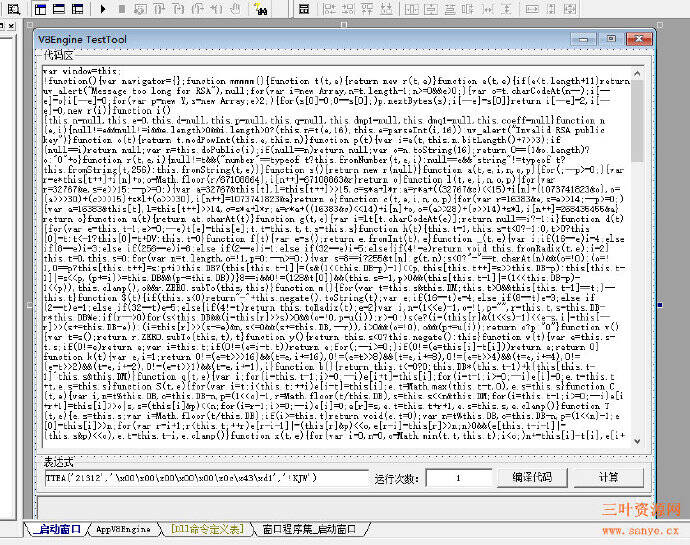Click the third window layout toolbar icon
This screenshot has width=690, height=545.
[74, 9]
